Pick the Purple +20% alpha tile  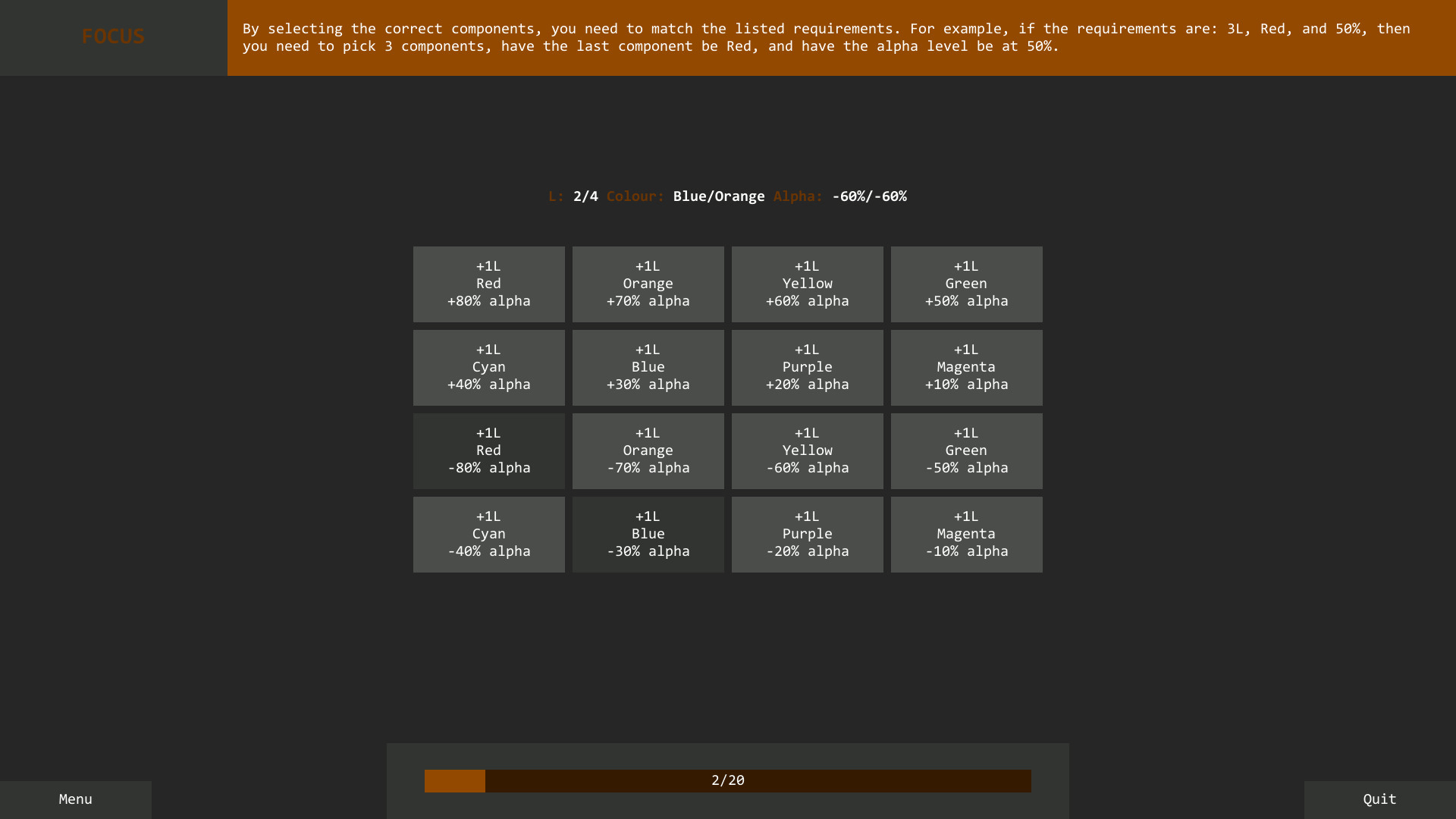807,367
